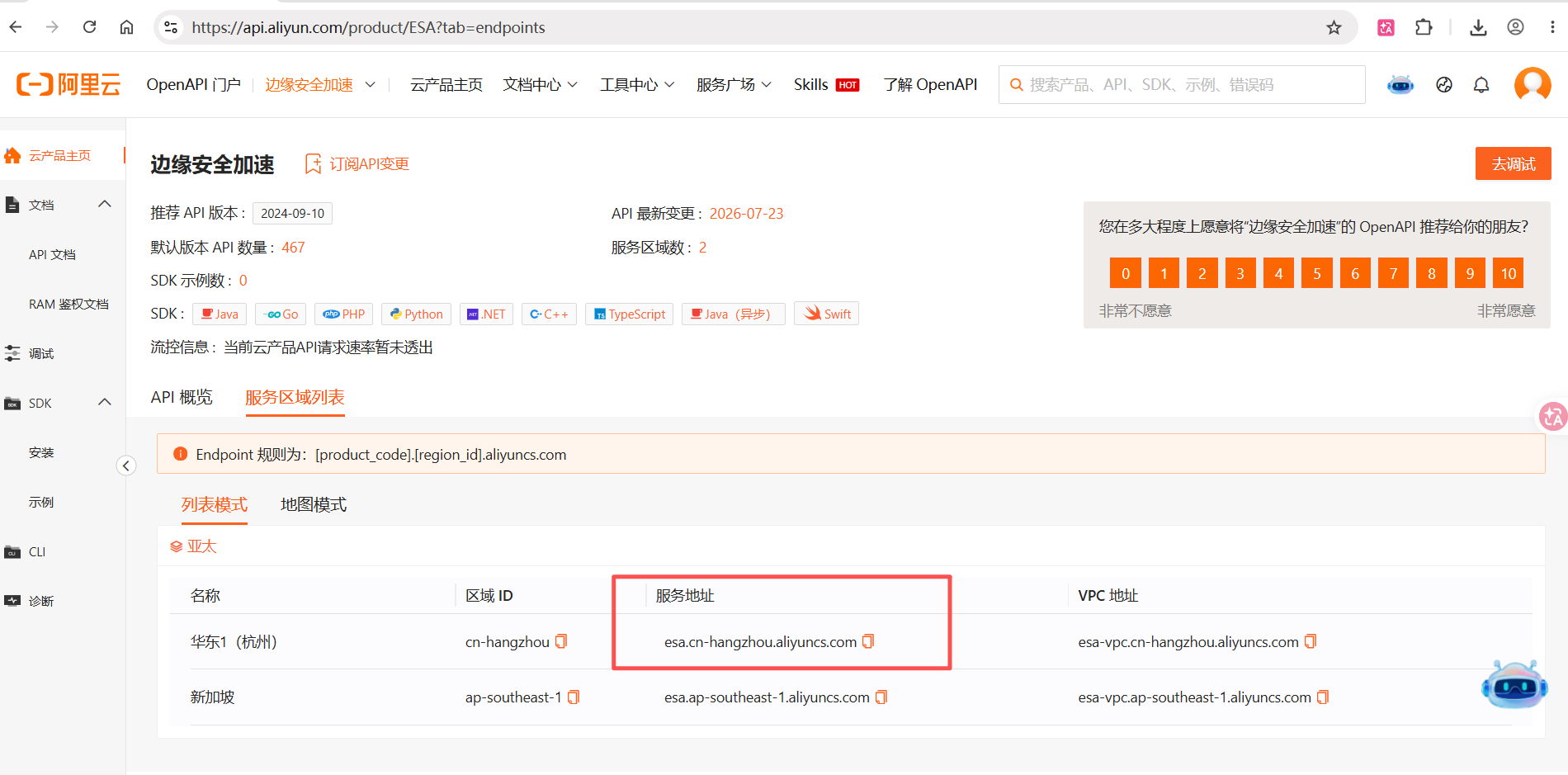This screenshot has height=775, width=1568.
Task: Open the C++ SDK link
Action: [550, 314]
